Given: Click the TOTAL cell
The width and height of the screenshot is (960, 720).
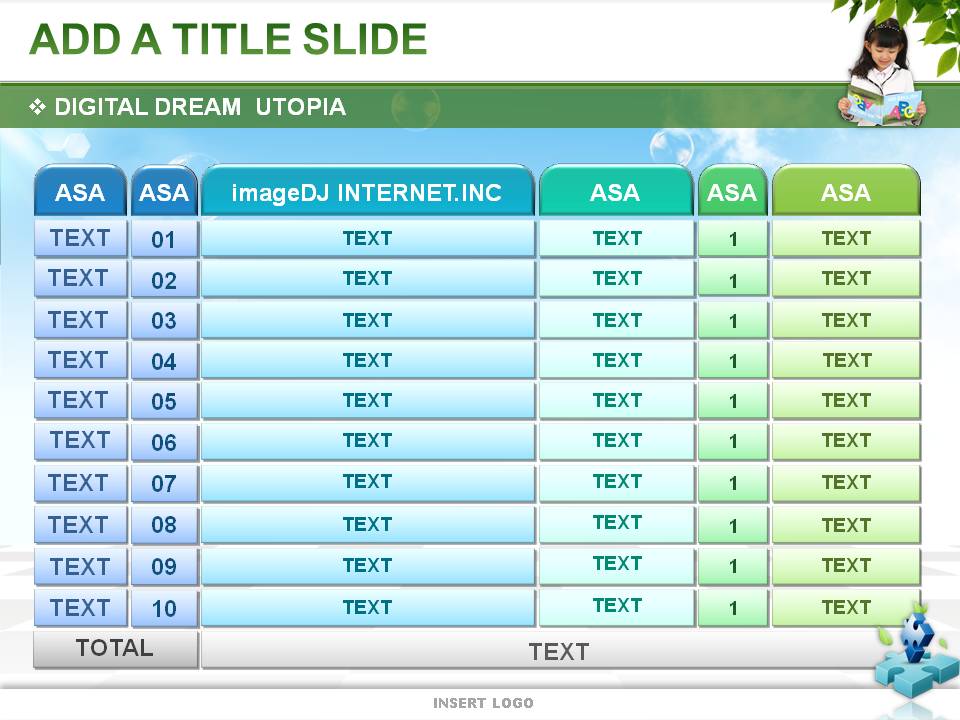Looking at the screenshot, I should point(115,648).
